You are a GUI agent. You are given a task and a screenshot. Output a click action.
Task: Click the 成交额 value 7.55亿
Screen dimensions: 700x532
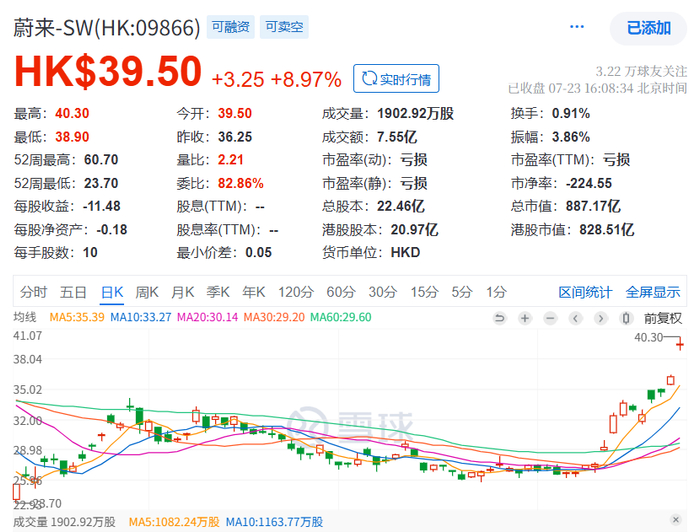(x=397, y=137)
